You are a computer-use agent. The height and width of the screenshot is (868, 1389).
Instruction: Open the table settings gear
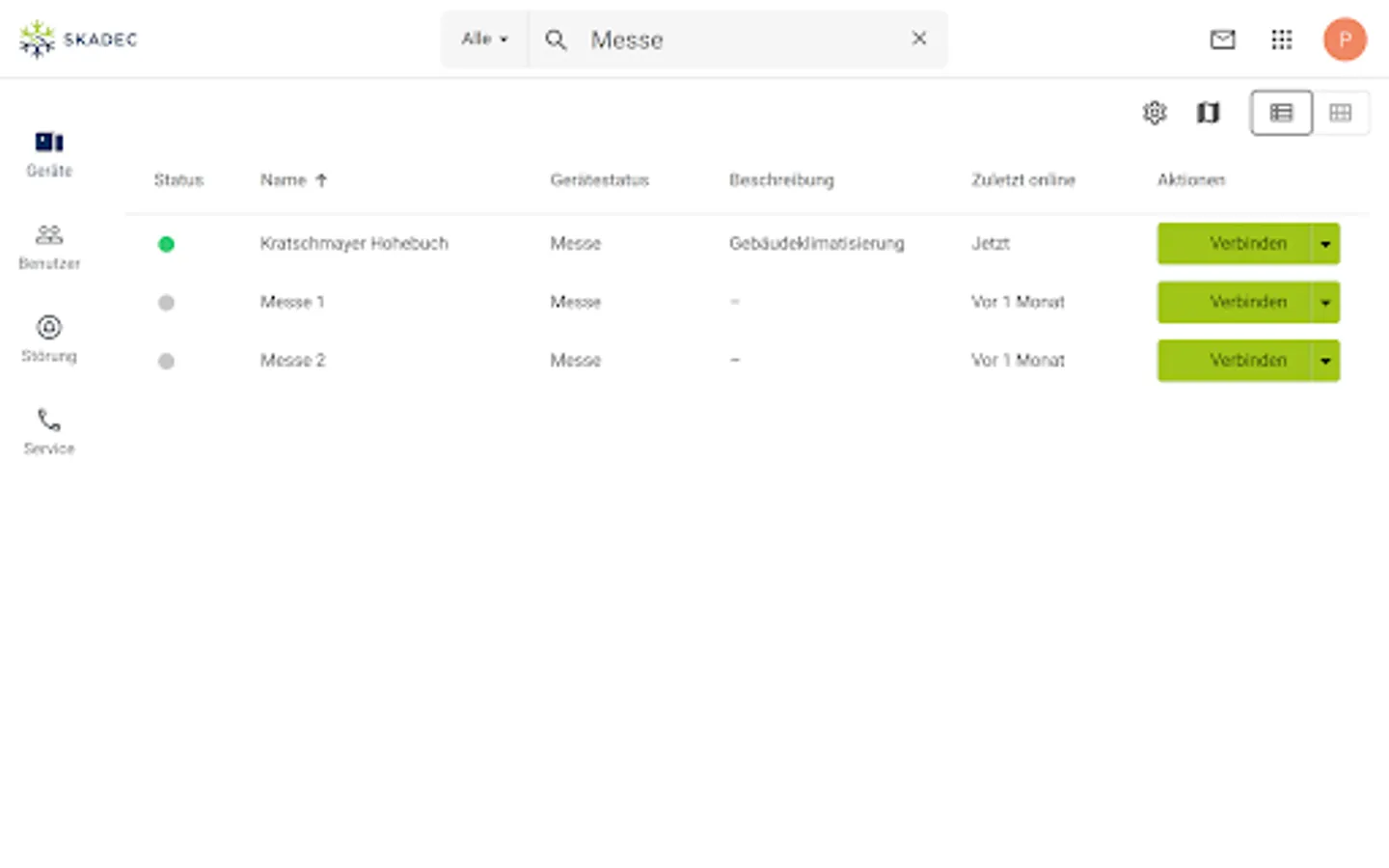click(x=1155, y=113)
